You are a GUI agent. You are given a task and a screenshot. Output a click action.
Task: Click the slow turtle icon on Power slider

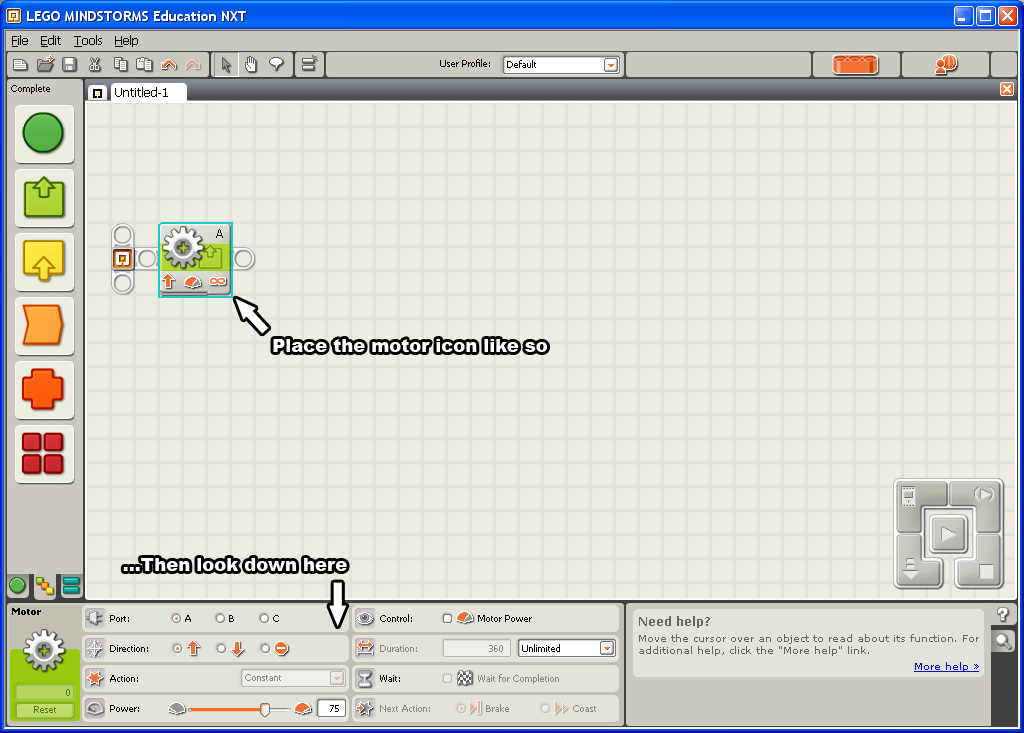click(x=177, y=708)
